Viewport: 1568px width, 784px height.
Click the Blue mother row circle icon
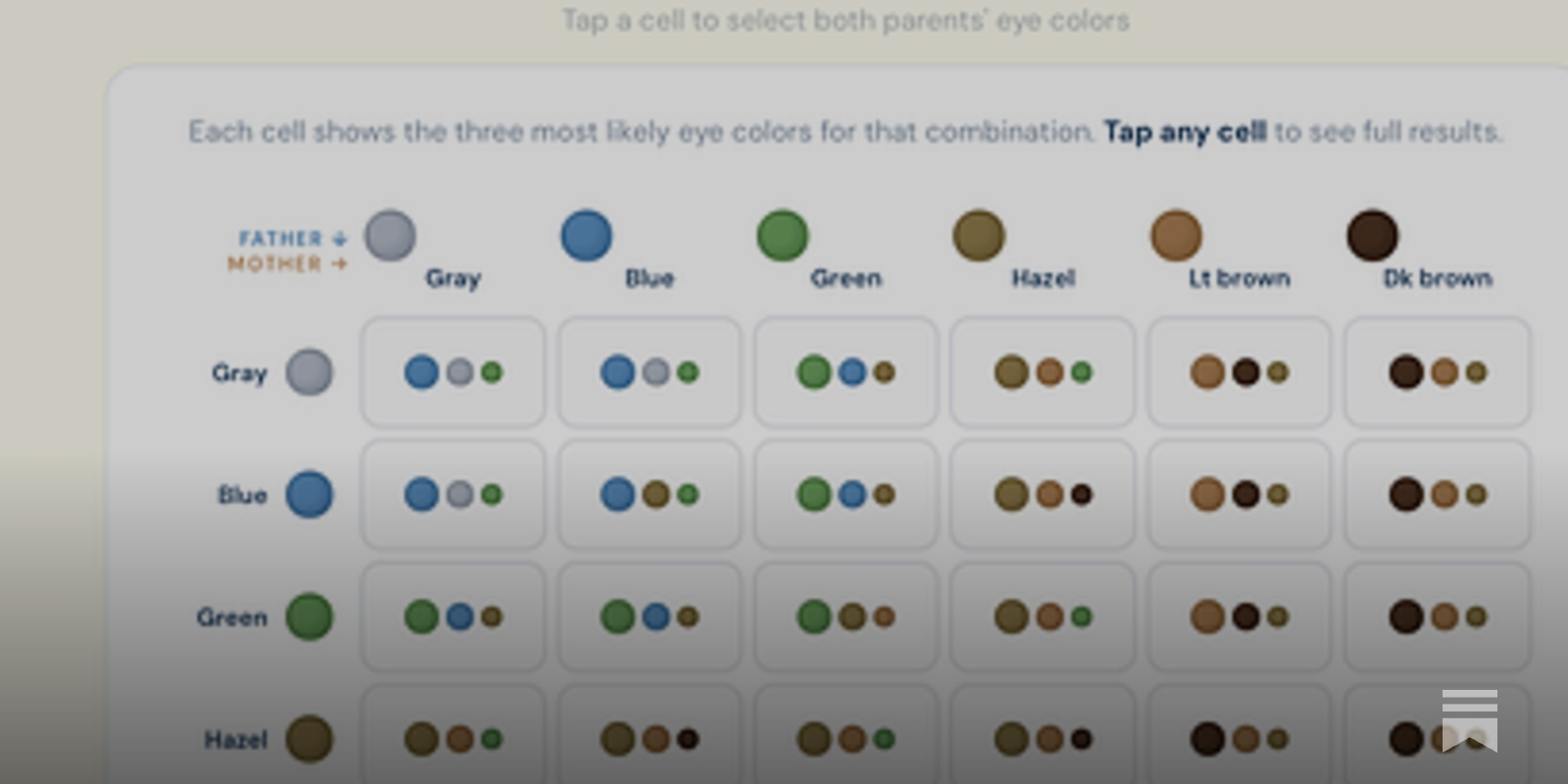click(x=309, y=495)
